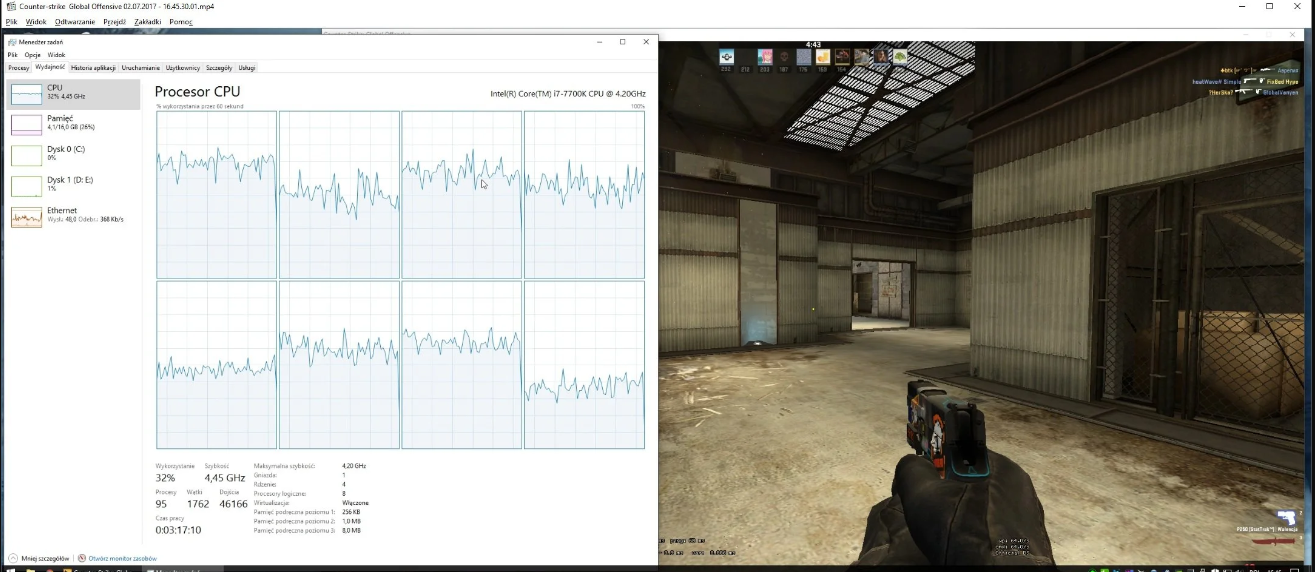The height and width of the screenshot is (572, 1315).
Task: Click the Menedżer zadań window title icon
Action: (x=12, y=42)
